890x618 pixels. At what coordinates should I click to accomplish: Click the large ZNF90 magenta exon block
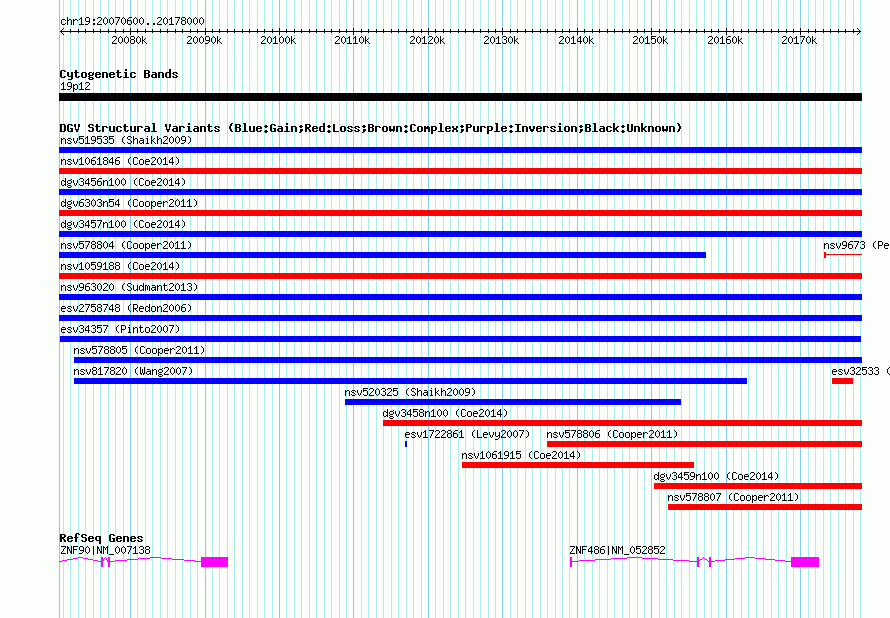[215, 562]
